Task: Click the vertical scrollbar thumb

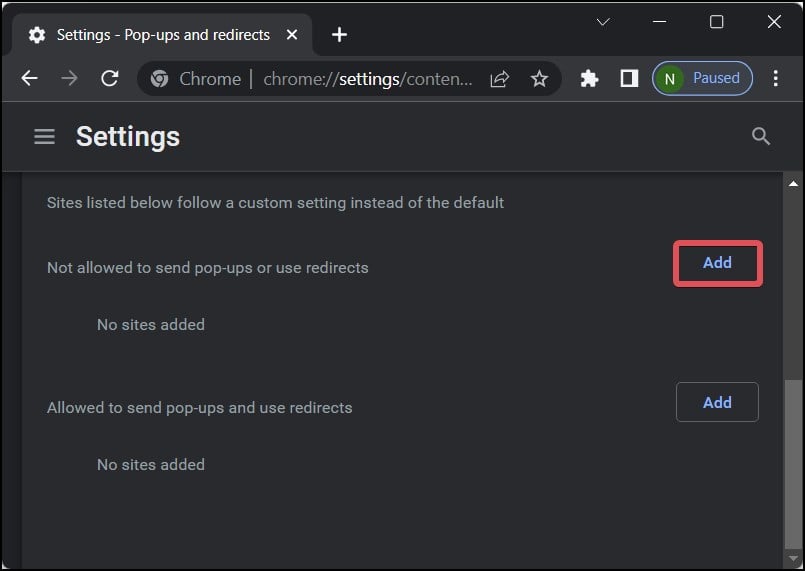Action: (x=793, y=465)
